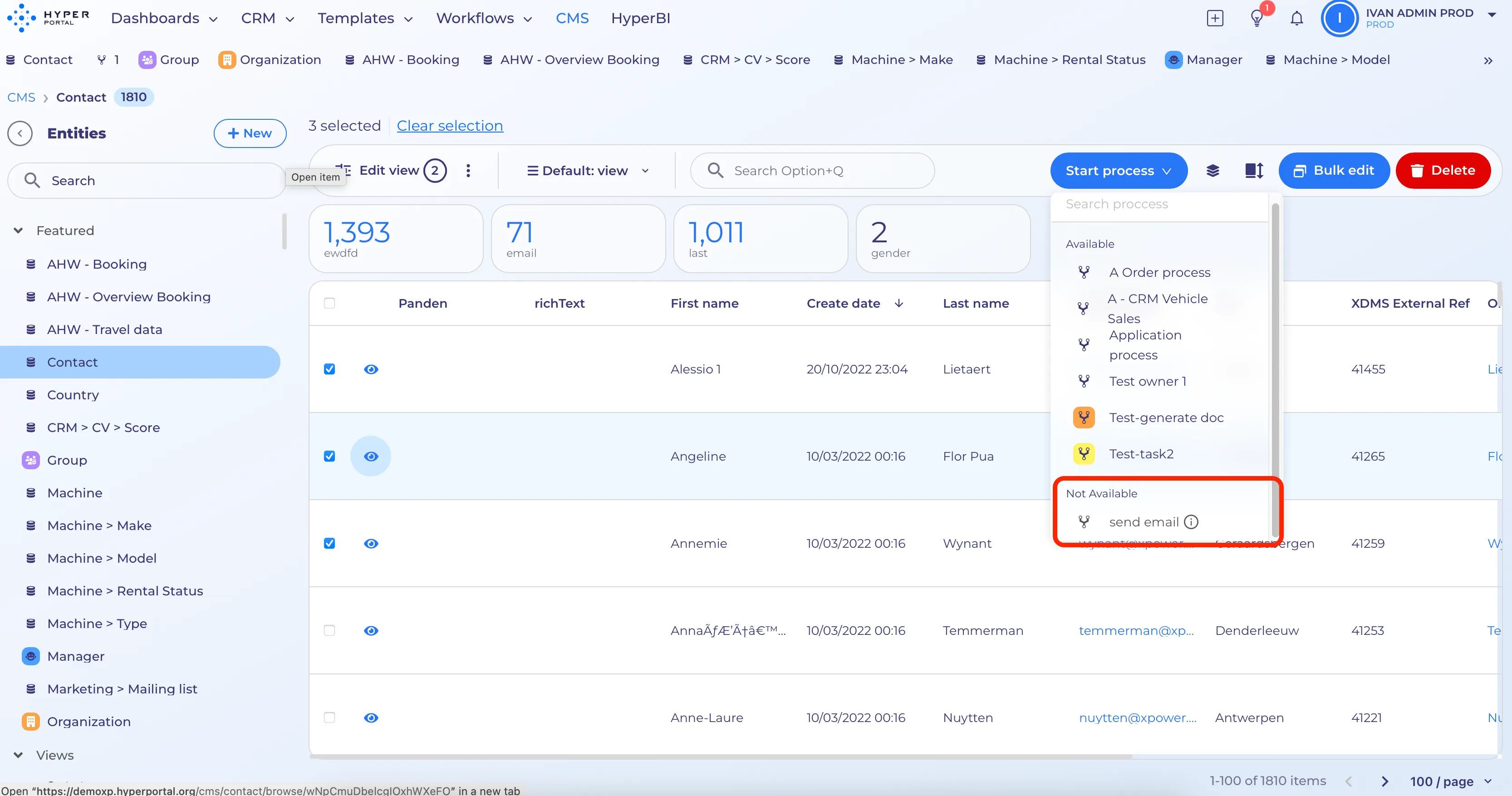This screenshot has height=796, width=1512.
Task: Toggle the select-all header checkbox
Action: [329, 303]
